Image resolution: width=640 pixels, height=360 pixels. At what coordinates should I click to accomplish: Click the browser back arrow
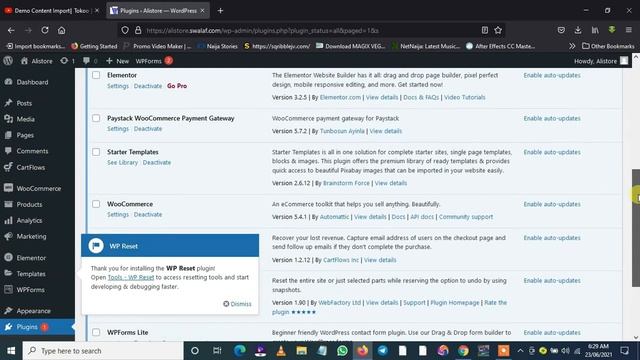click(11, 30)
